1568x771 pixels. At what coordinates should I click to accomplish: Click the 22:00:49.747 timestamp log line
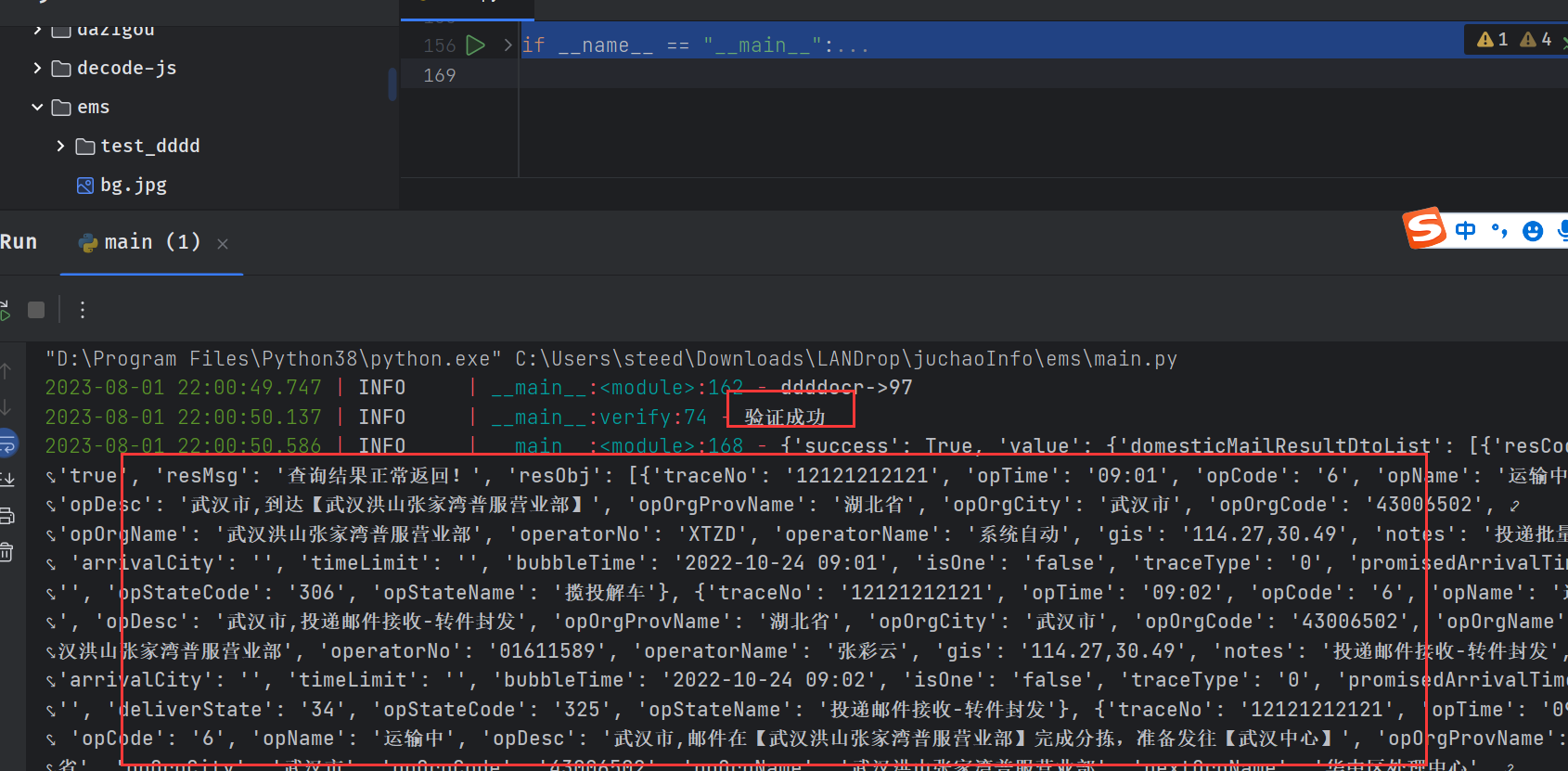tap(184, 387)
